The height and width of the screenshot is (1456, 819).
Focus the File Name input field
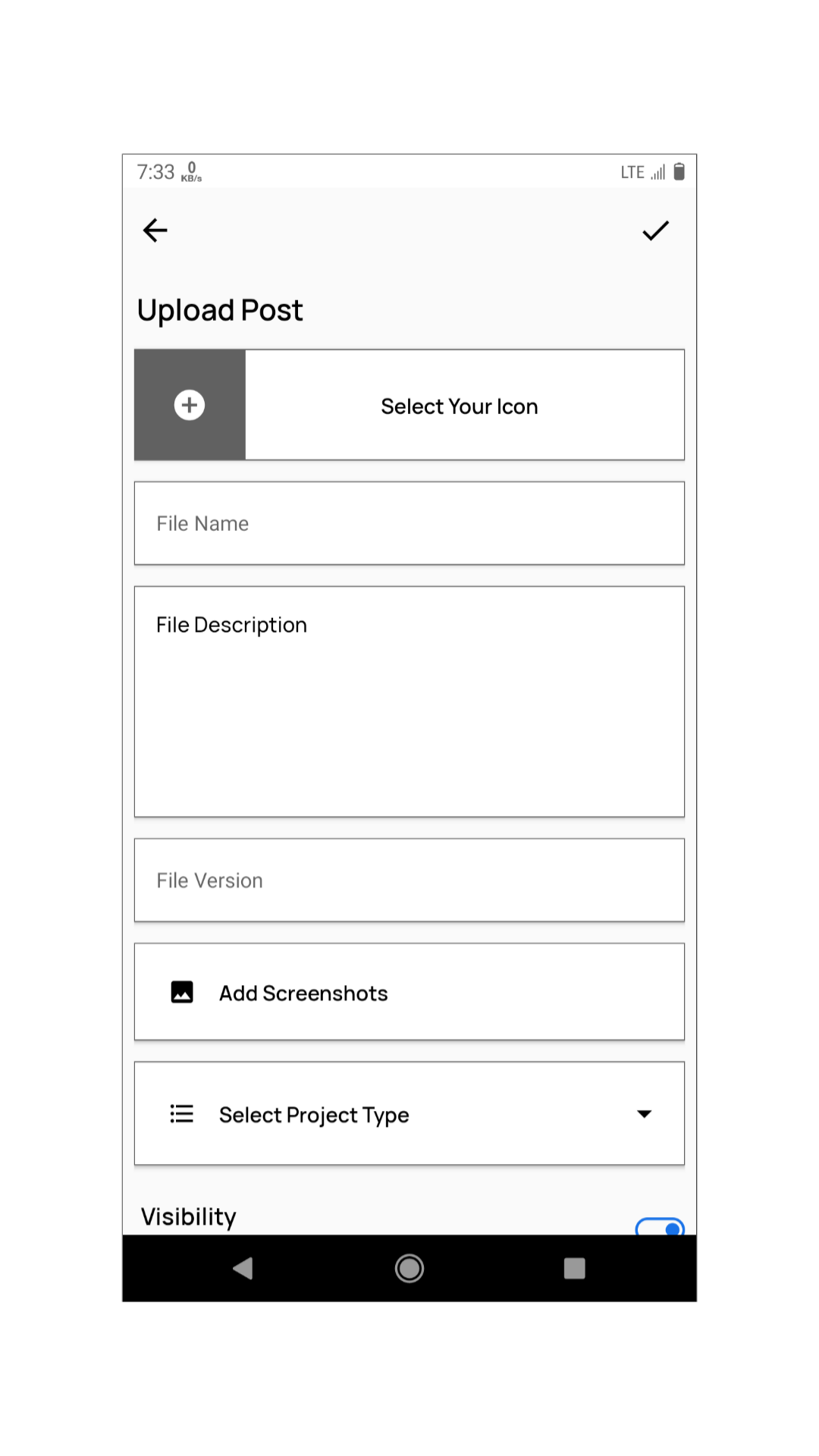409,523
